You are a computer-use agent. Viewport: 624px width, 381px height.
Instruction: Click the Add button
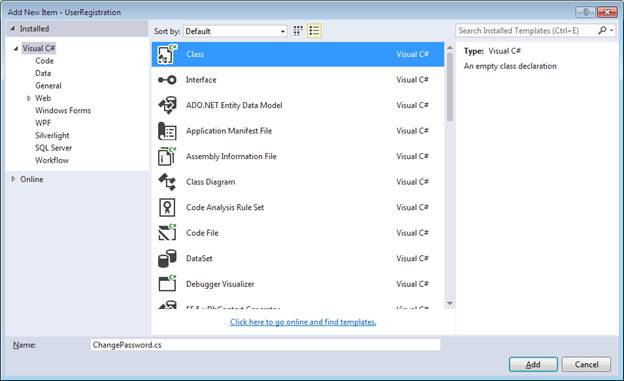tap(533, 364)
